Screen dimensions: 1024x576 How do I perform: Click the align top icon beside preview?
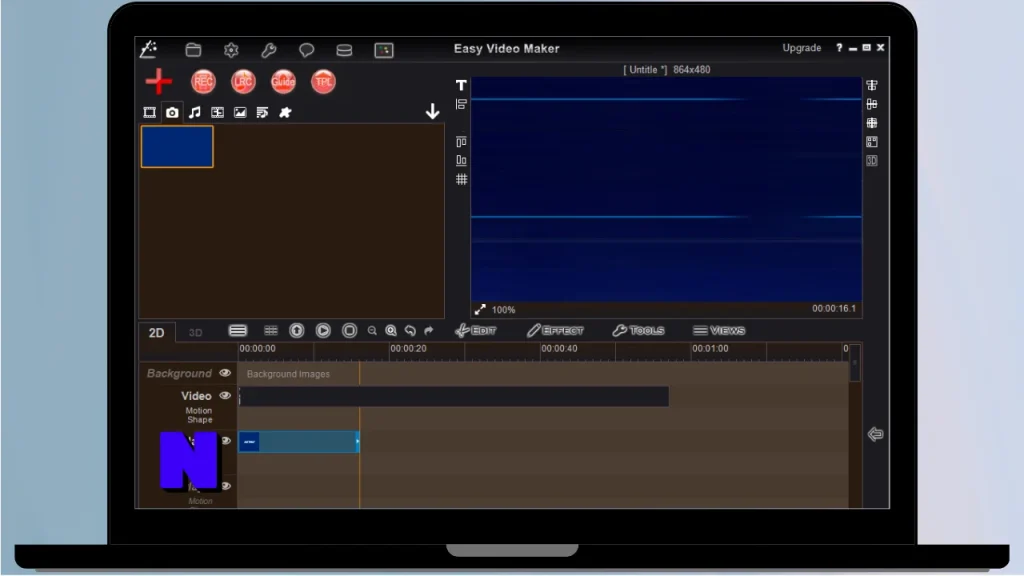click(x=461, y=142)
